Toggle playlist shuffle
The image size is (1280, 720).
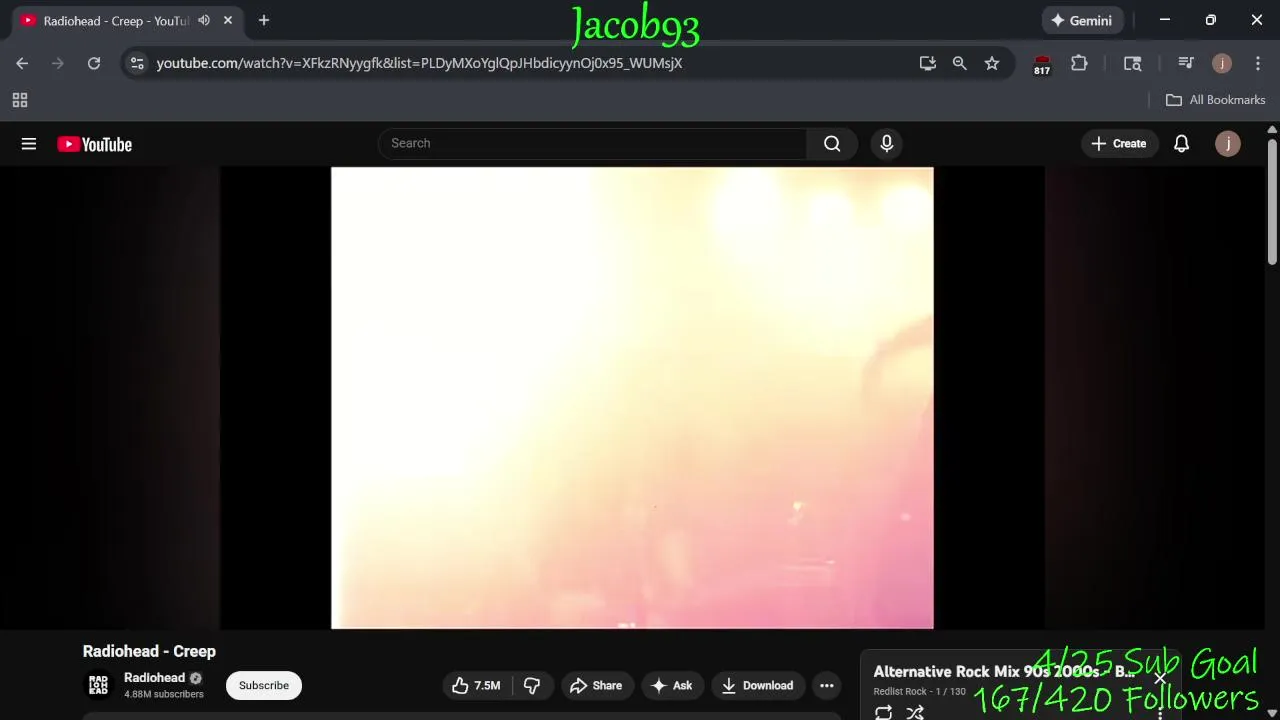point(915,712)
